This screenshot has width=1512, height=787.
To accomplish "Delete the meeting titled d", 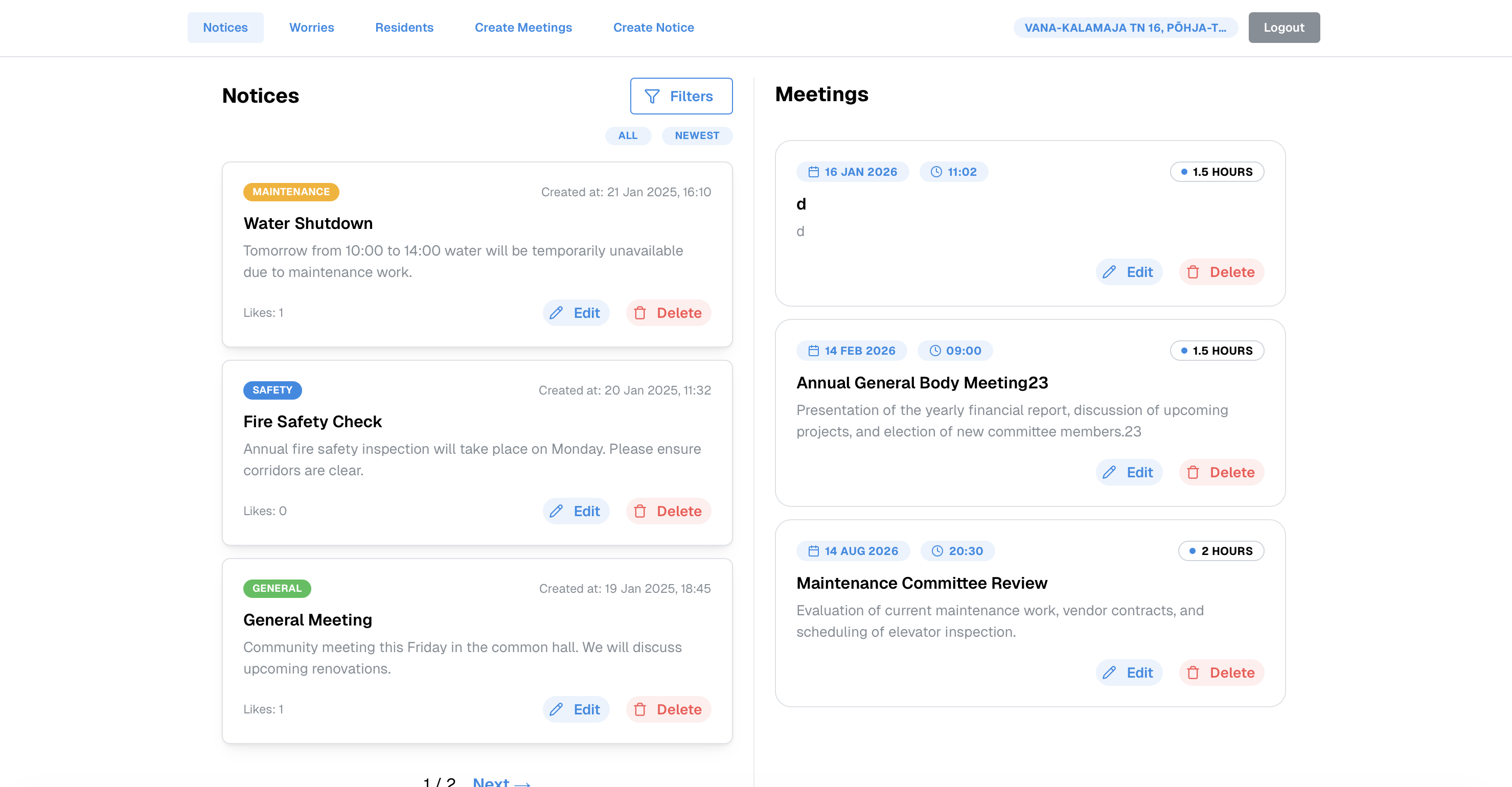I will 1221,272.
